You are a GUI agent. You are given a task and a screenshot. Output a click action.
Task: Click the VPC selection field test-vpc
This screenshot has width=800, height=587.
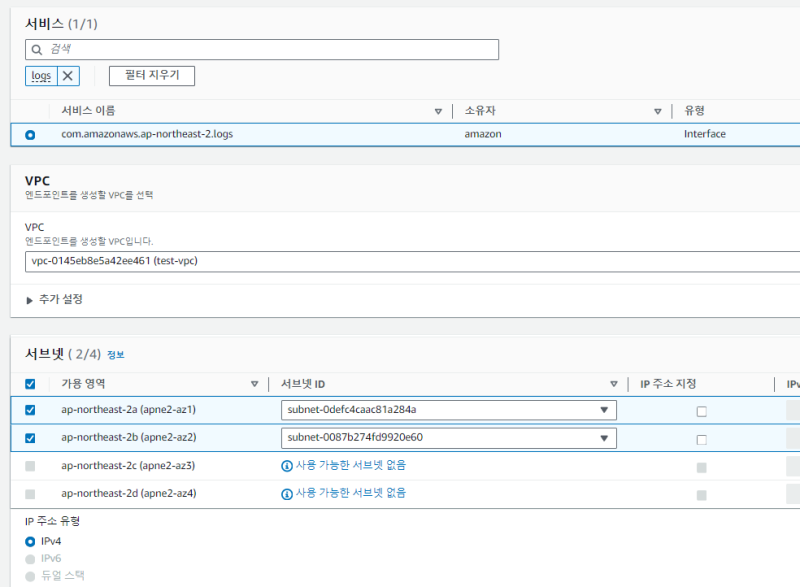400,262
